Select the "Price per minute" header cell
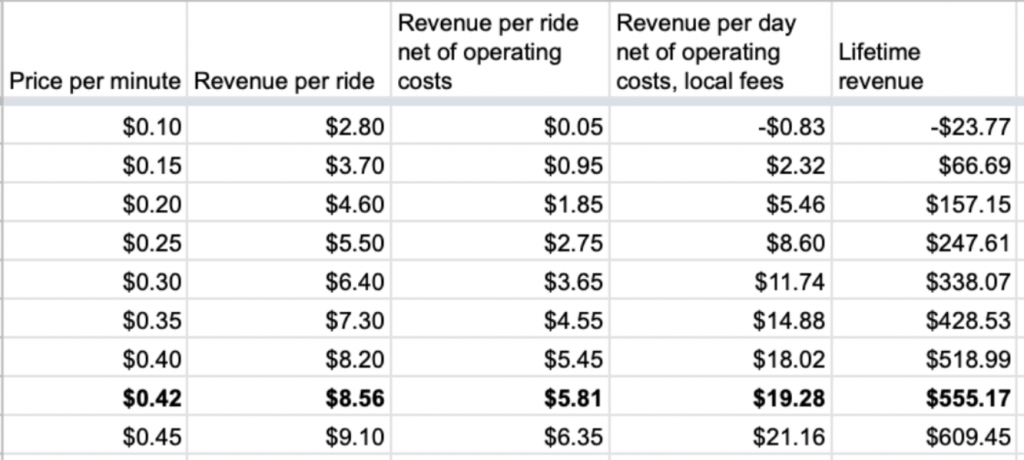Screen dimensions: 1024x460 pyautogui.click(x=97, y=81)
